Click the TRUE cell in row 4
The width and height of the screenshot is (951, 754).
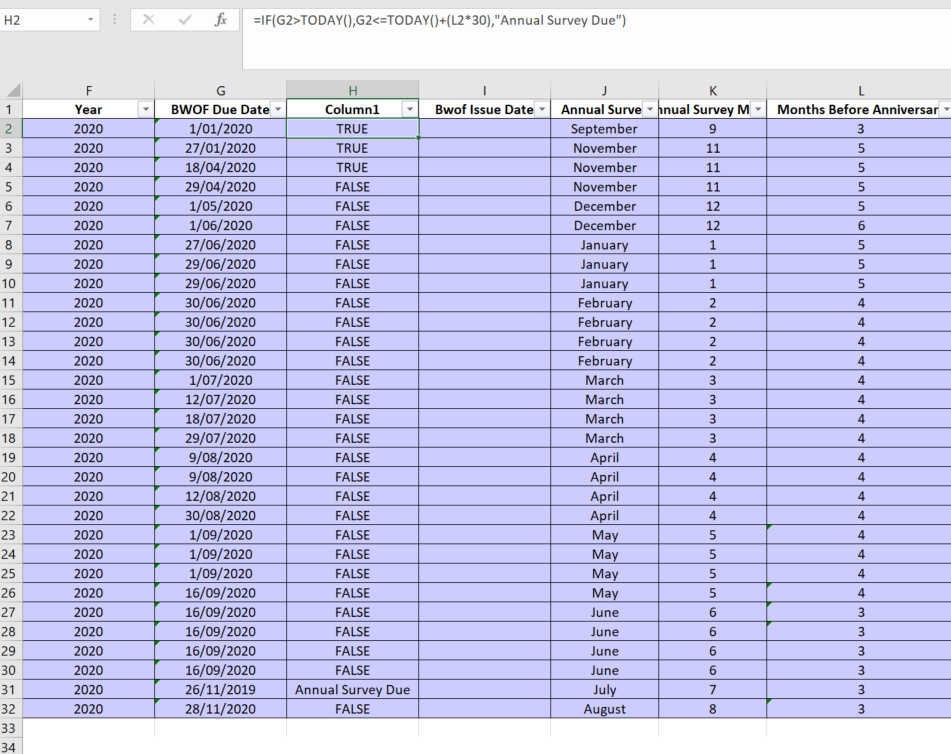pos(352,167)
